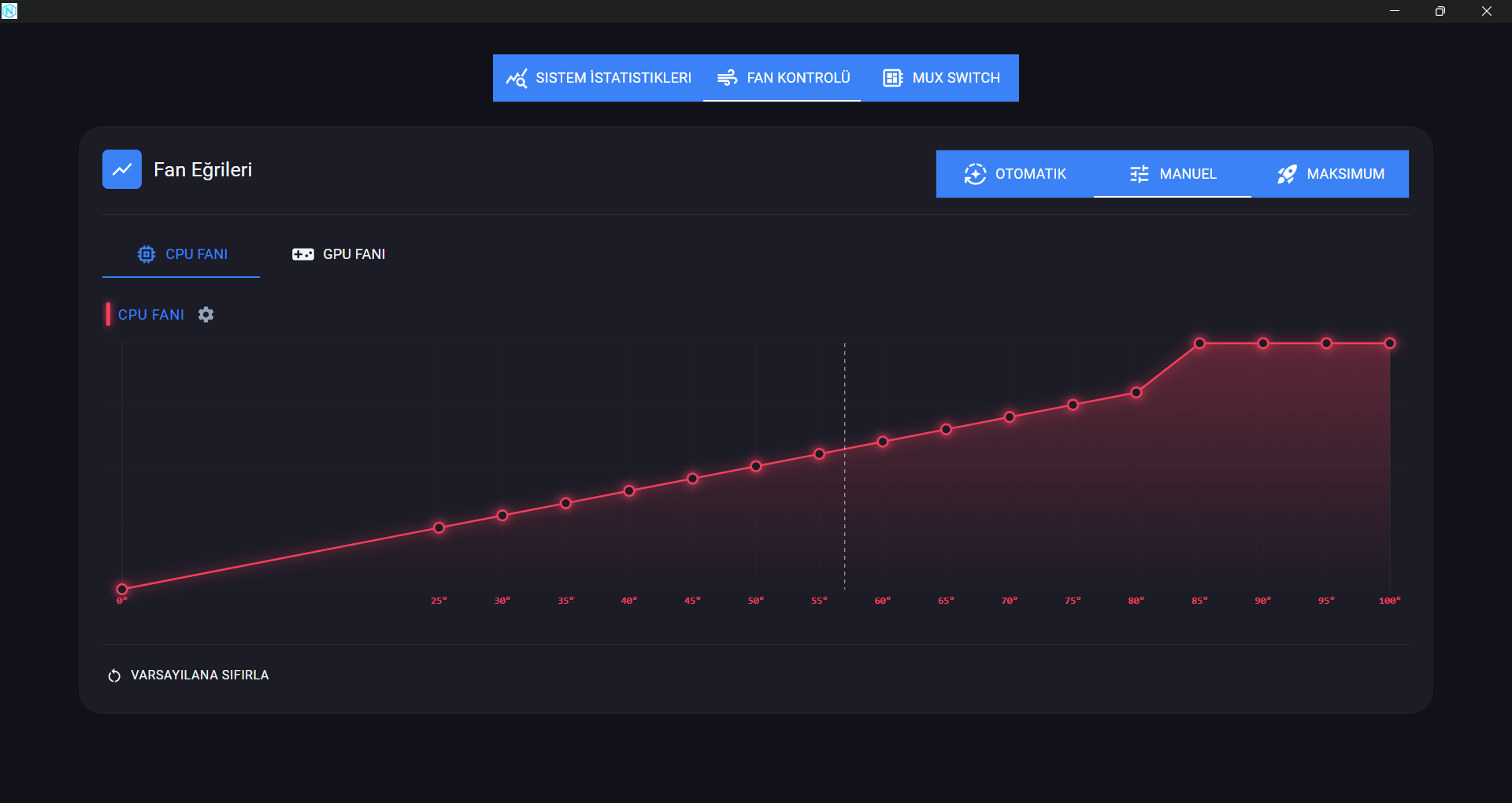The width and height of the screenshot is (1512, 803).
Task: Restore down the application window
Action: [1440, 11]
